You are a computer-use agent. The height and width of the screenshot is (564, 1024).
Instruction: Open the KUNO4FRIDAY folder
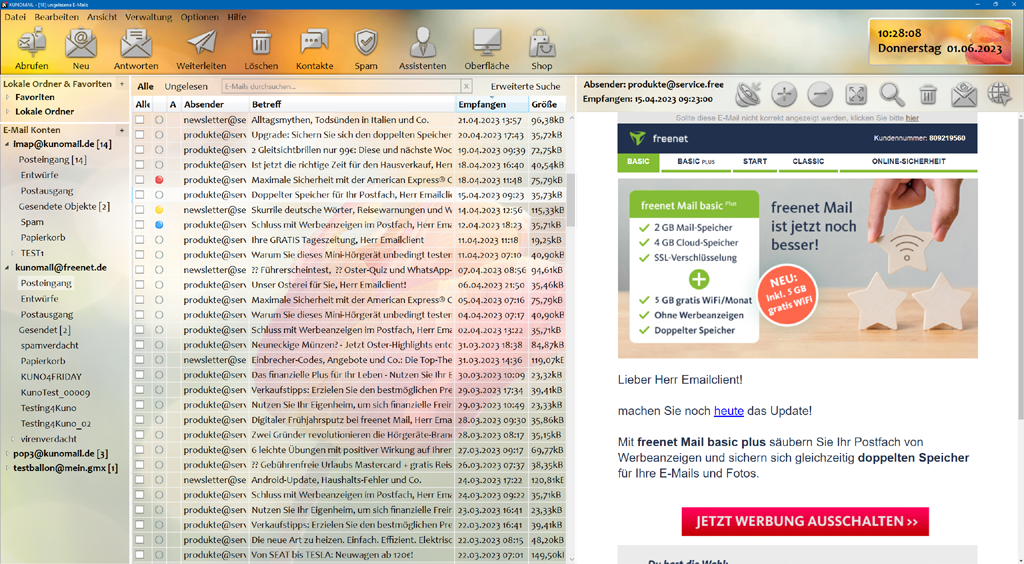tap(51, 377)
